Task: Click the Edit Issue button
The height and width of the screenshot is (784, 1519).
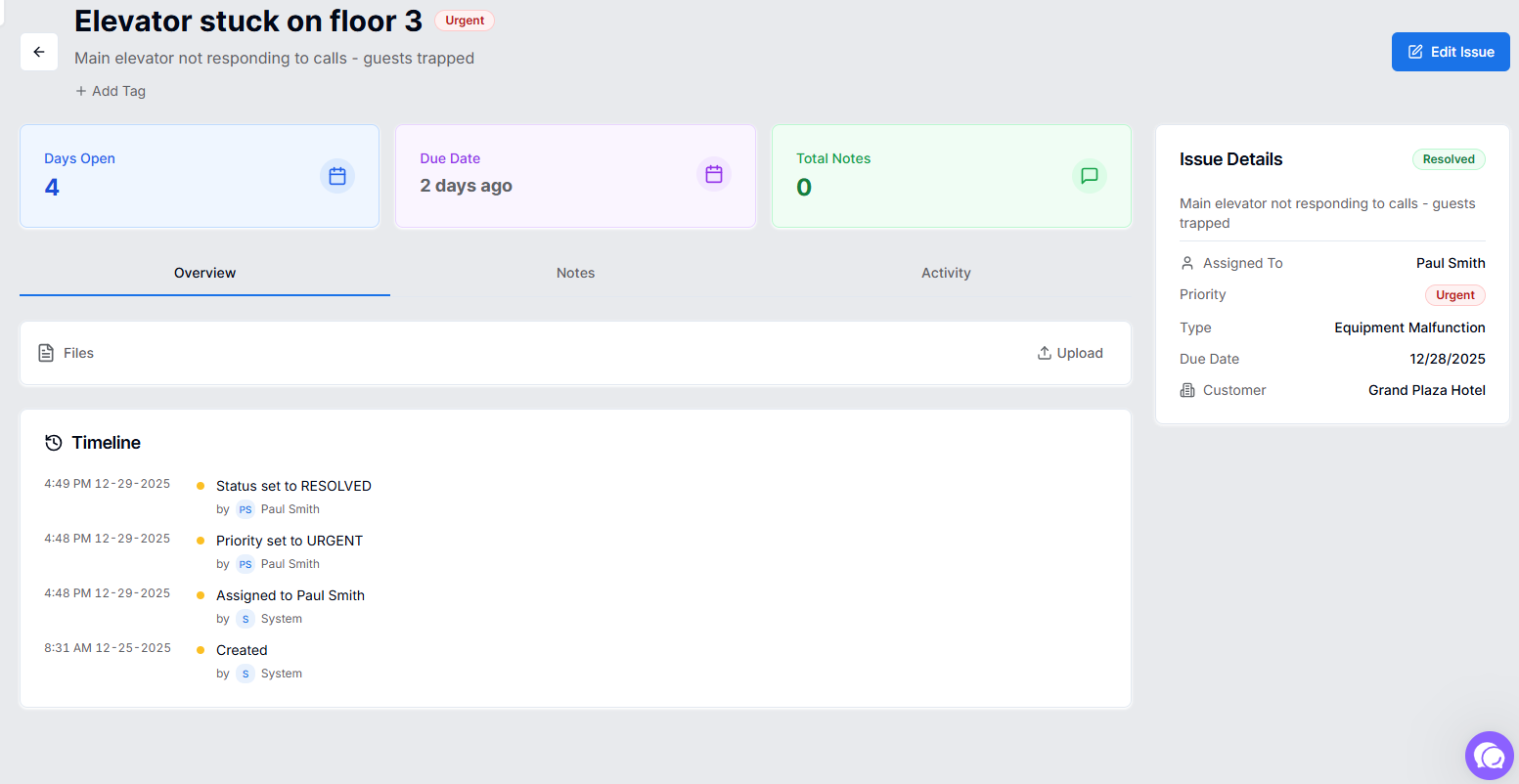Action: (1451, 51)
